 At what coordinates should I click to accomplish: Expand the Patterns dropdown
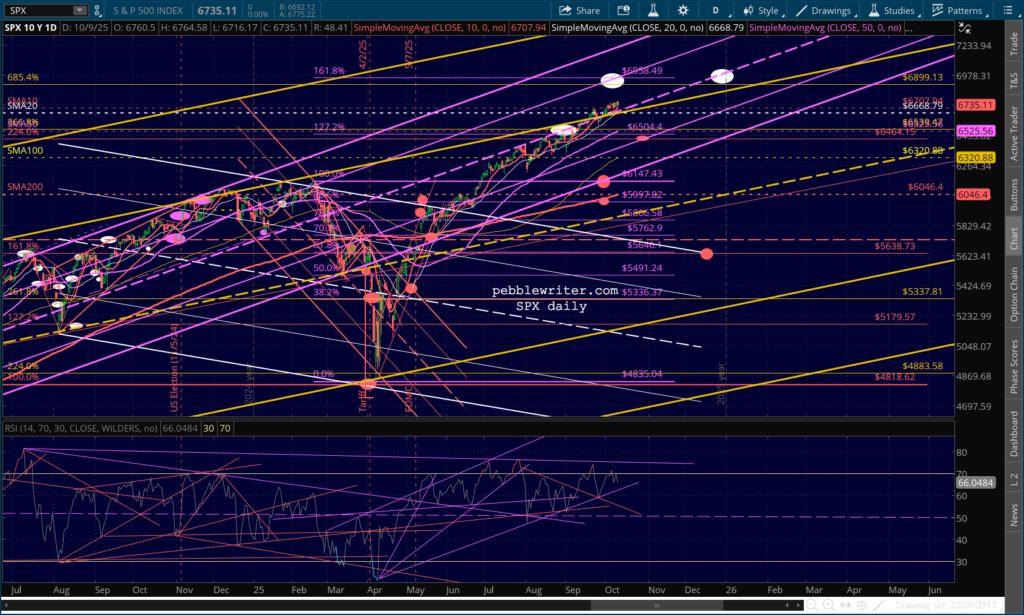click(957, 10)
